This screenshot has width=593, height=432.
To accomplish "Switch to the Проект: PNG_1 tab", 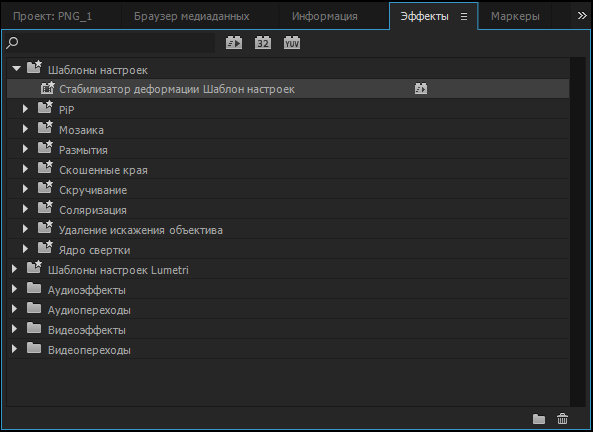I will [53, 16].
